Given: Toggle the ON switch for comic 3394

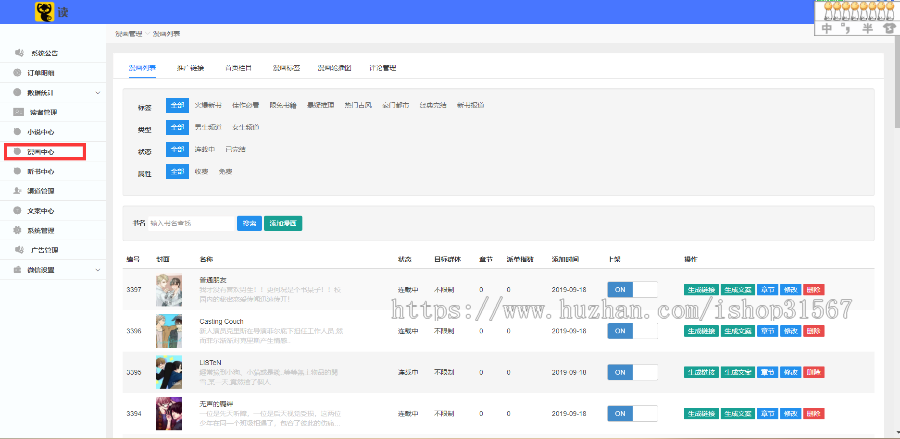Looking at the screenshot, I should tap(633, 413).
